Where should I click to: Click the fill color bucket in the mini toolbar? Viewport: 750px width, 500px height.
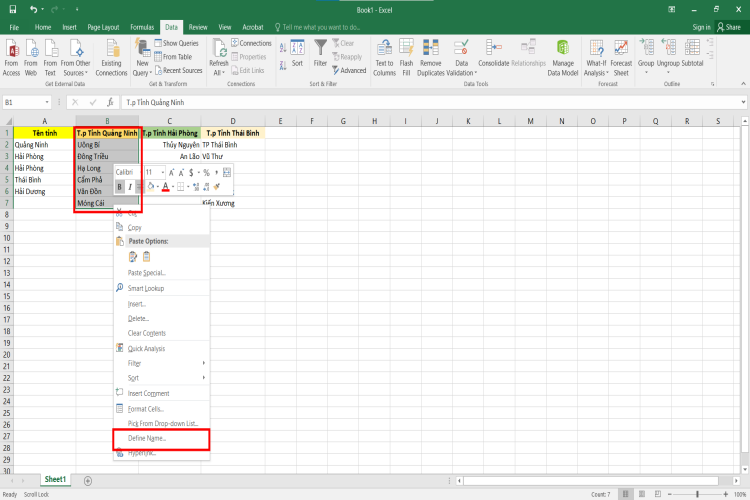(151, 187)
